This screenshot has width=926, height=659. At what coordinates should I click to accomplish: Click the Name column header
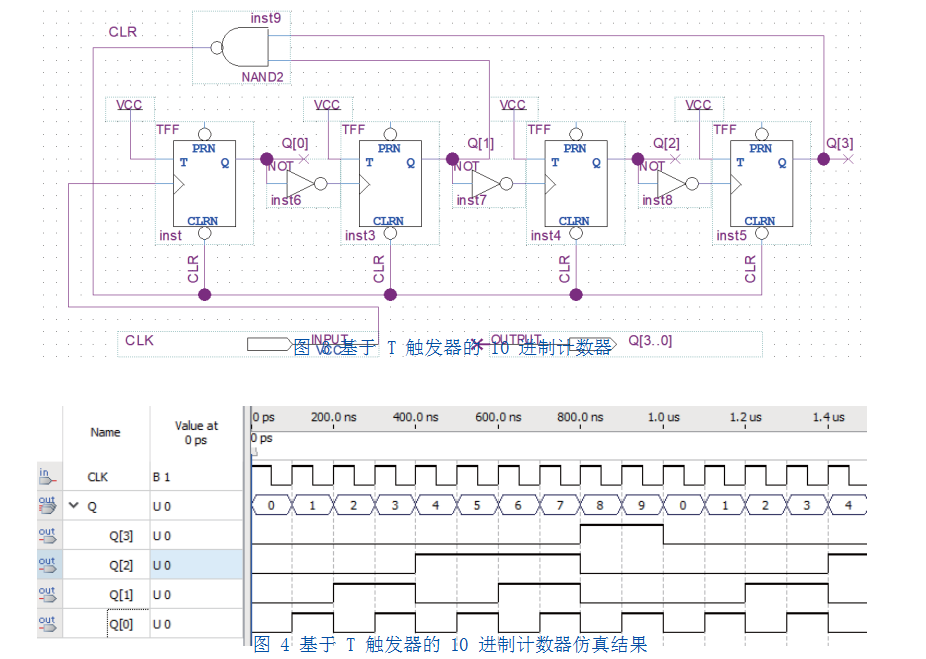tap(106, 432)
